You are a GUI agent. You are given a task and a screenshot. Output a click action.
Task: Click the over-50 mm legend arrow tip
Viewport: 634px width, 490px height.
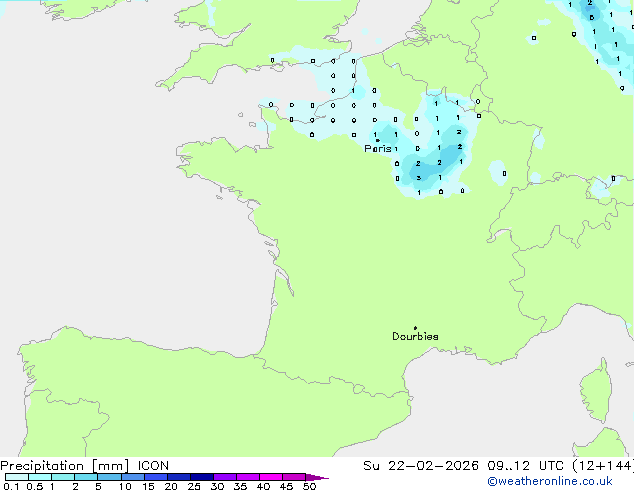[x=317, y=477]
